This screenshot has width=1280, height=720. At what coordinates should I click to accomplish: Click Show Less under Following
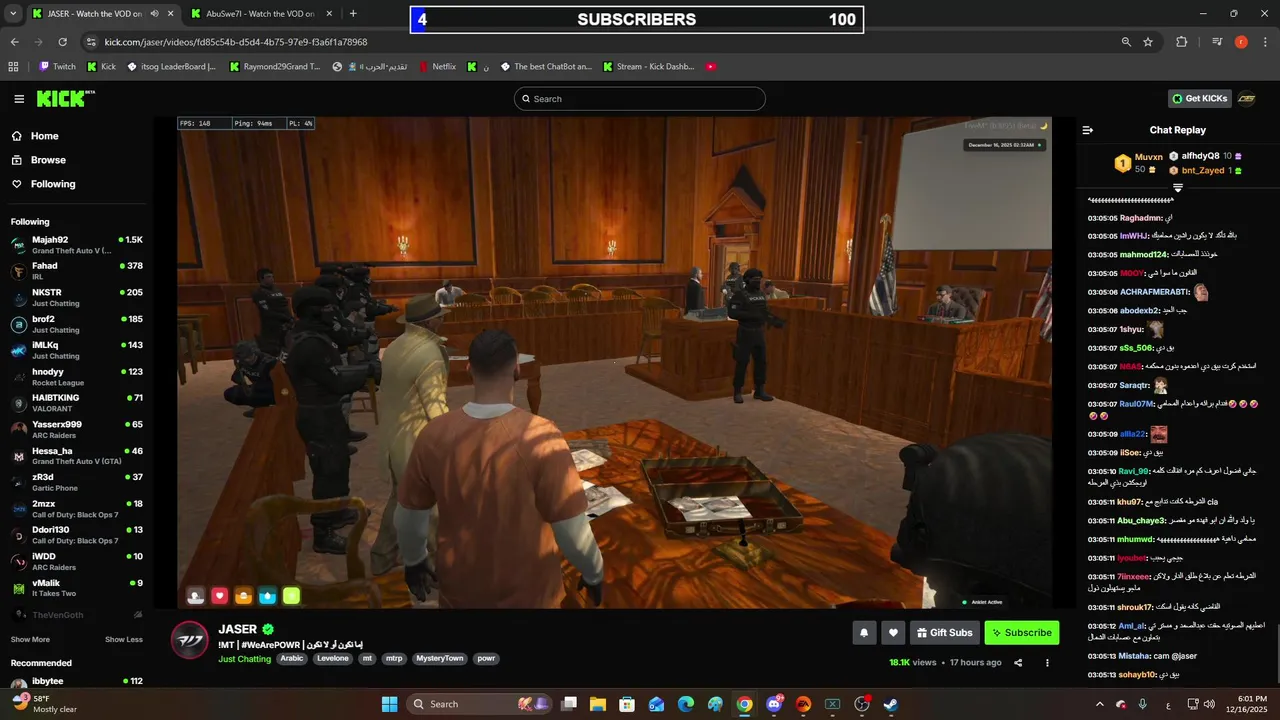click(124, 640)
